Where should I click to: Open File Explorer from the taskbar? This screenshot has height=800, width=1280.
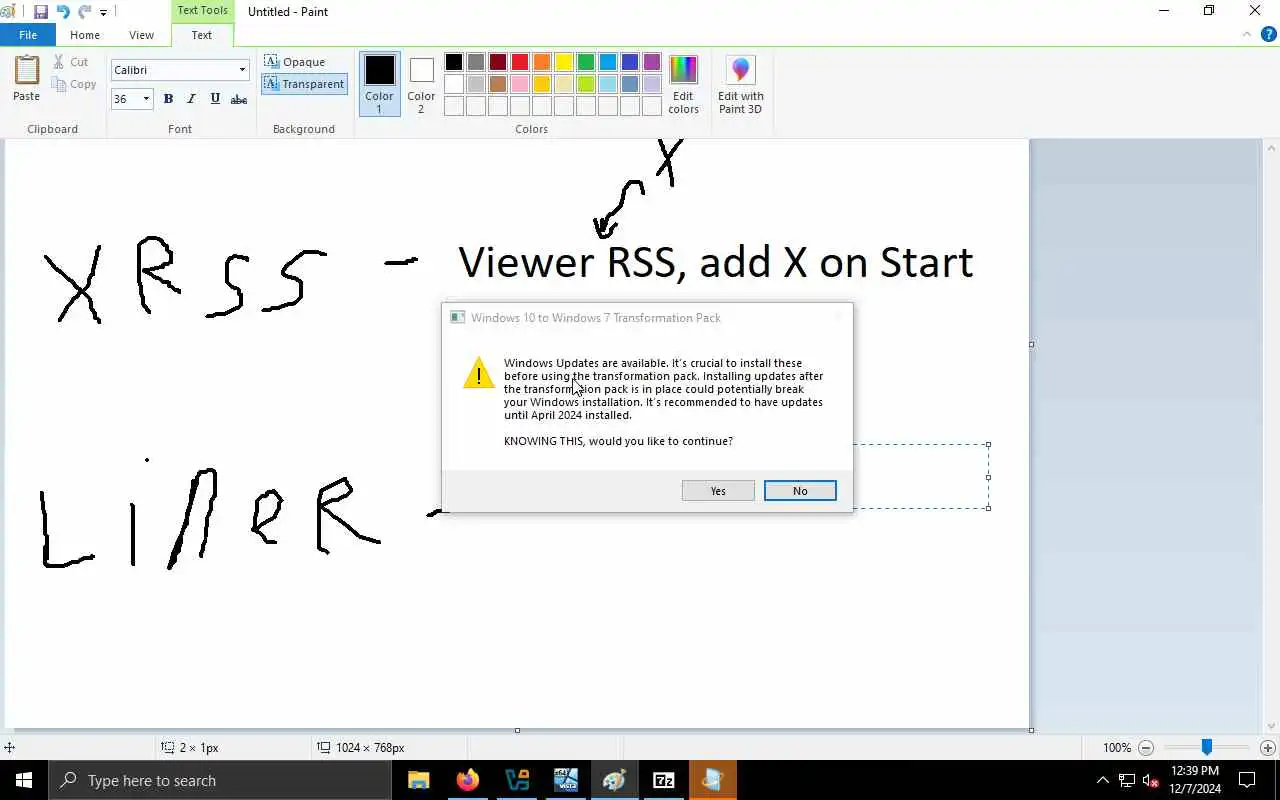click(x=419, y=780)
